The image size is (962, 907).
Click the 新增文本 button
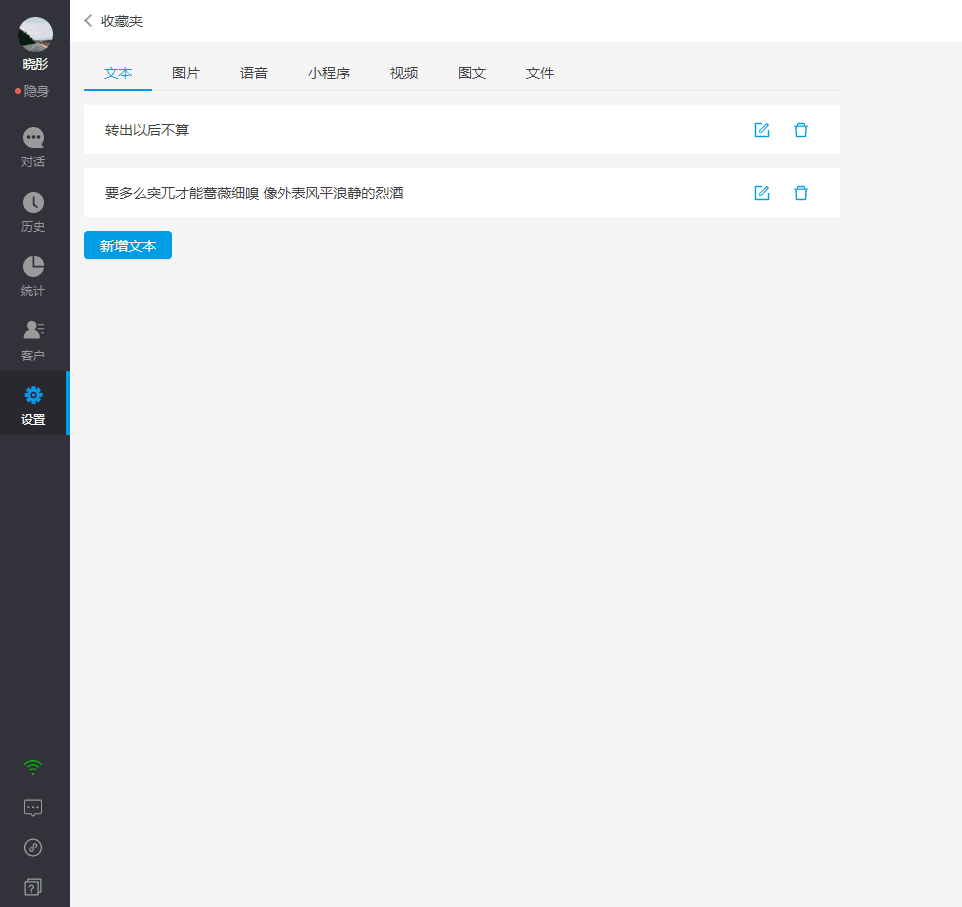point(128,245)
